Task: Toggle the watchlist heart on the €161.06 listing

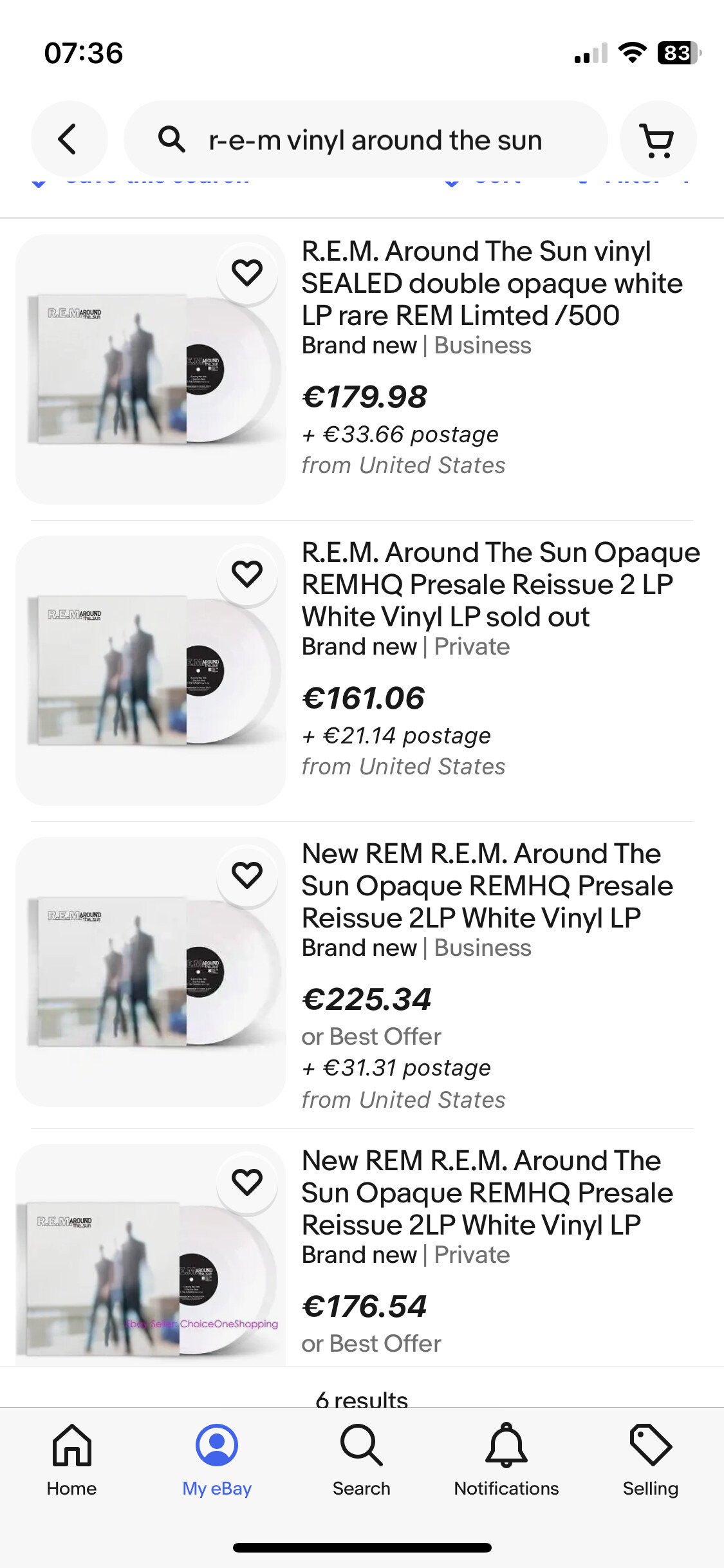Action: (x=247, y=574)
